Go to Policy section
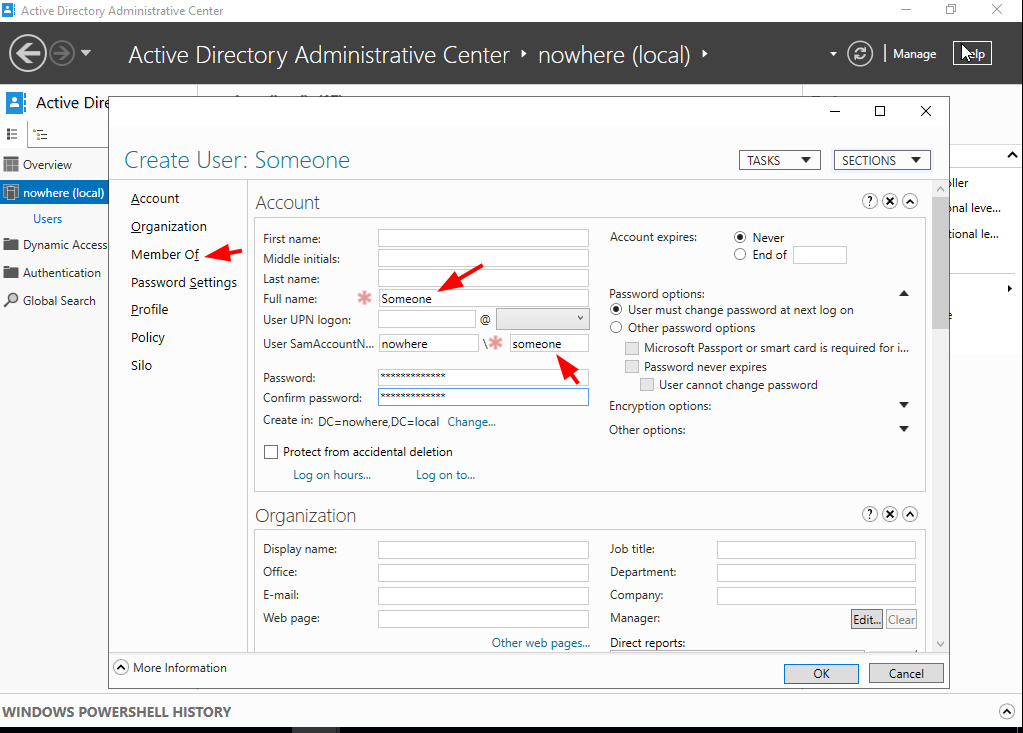This screenshot has width=1023, height=733. [x=147, y=337]
